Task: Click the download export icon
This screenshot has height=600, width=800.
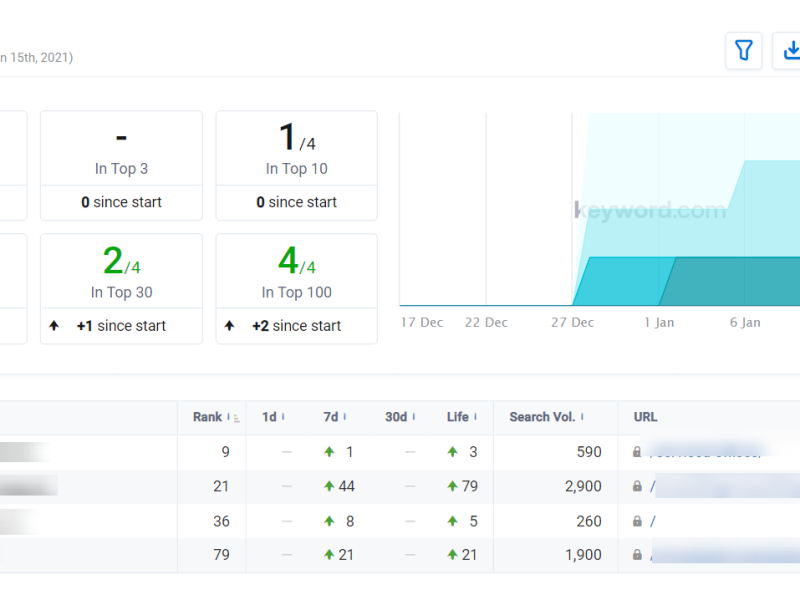Action: click(x=790, y=51)
